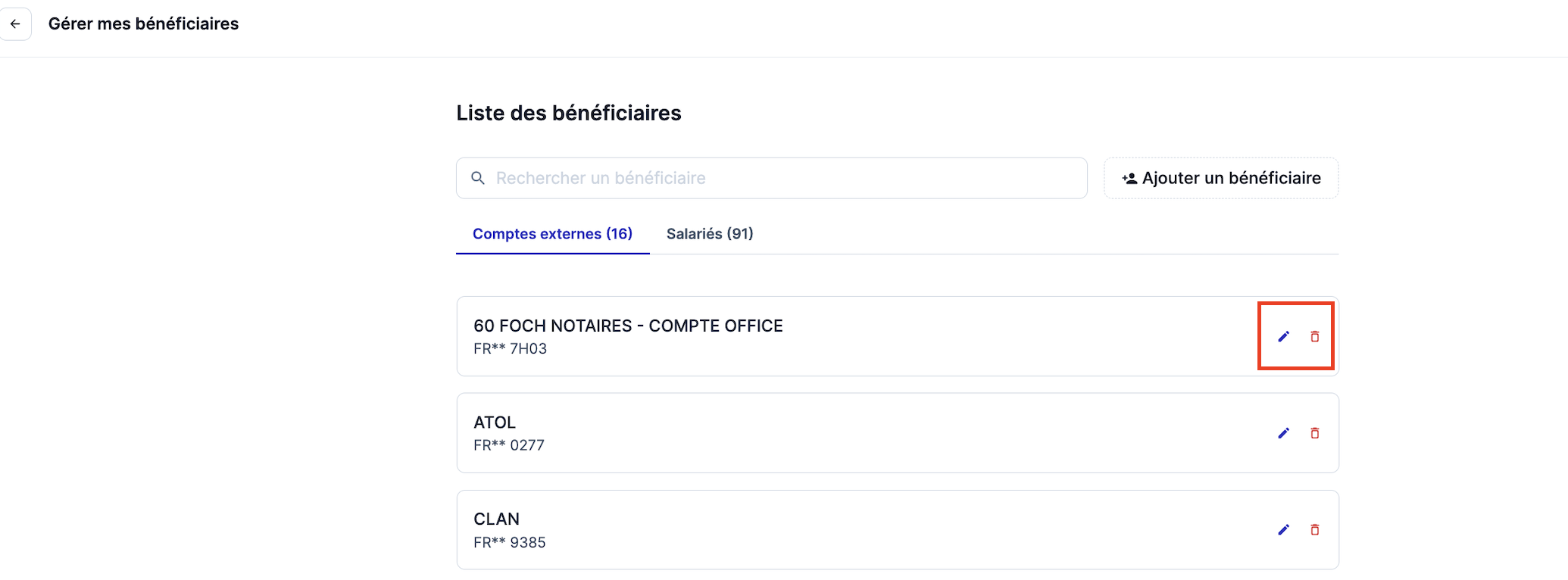Image resolution: width=1568 pixels, height=580 pixels.
Task: Delete the CLAN beneficiary with trash icon
Action: (x=1315, y=530)
